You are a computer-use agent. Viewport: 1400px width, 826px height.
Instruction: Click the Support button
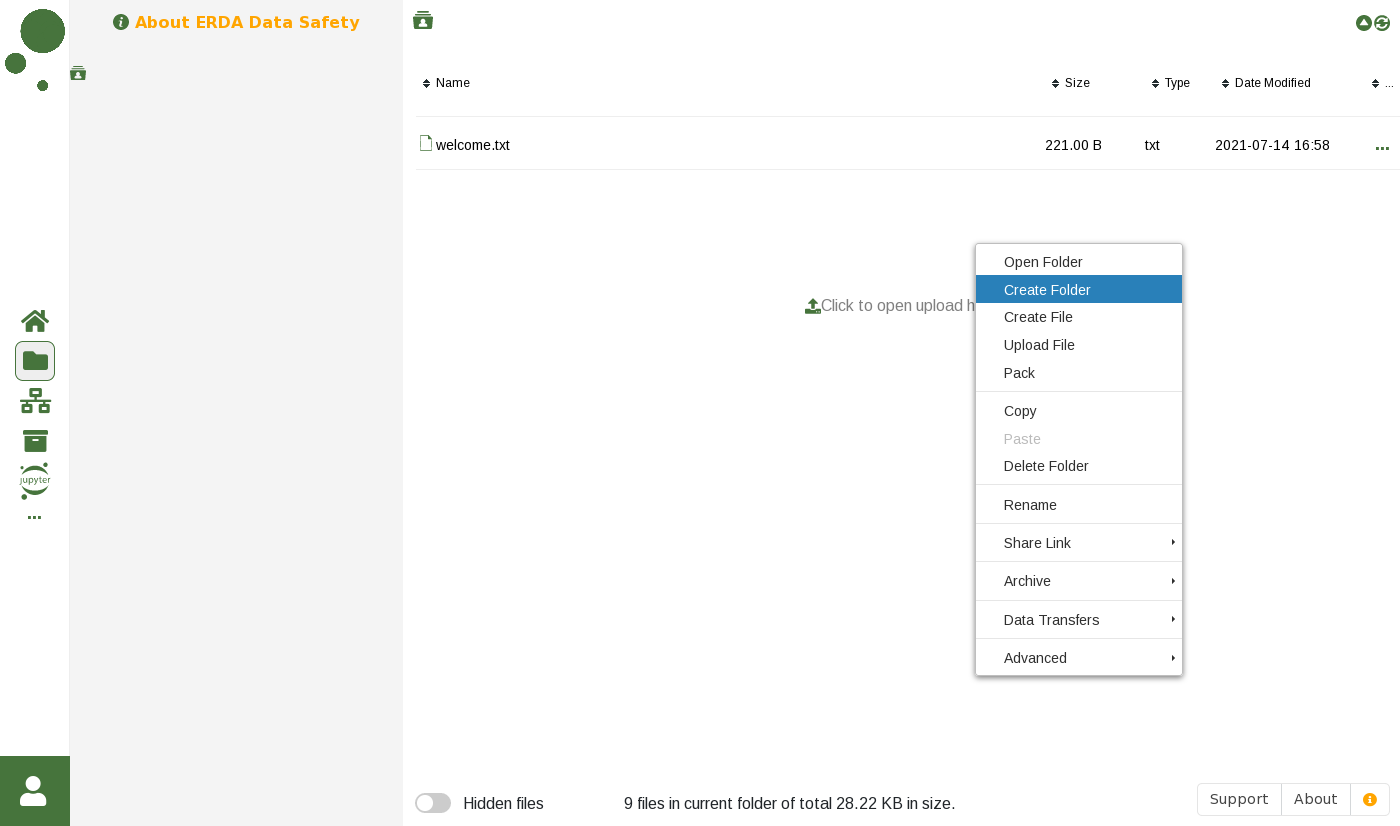(1238, 799)
